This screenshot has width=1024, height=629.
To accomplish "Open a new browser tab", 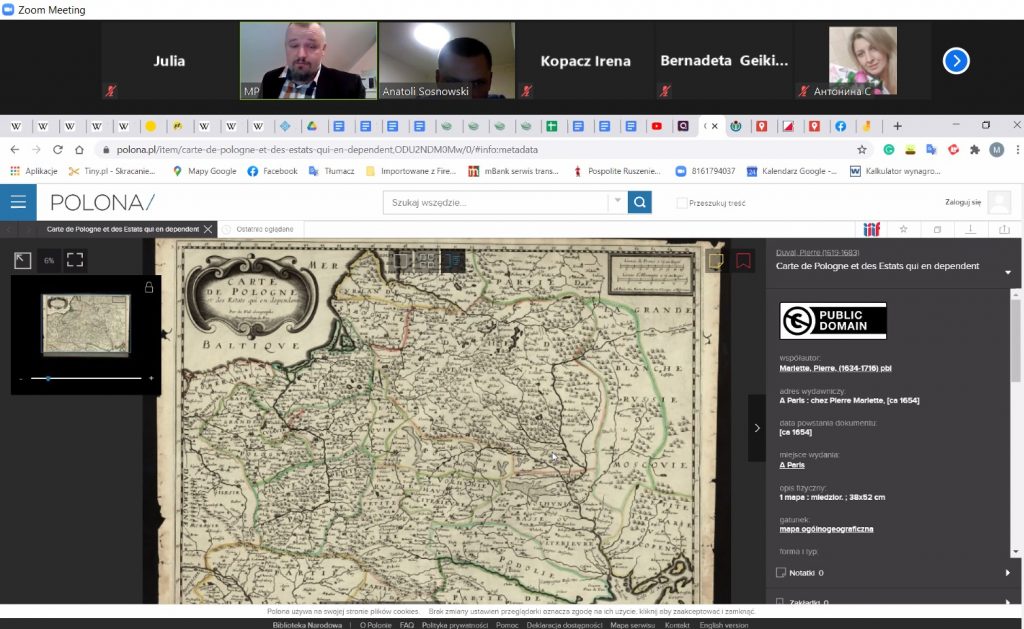I will pyautogui.click(x=897, y=126).
